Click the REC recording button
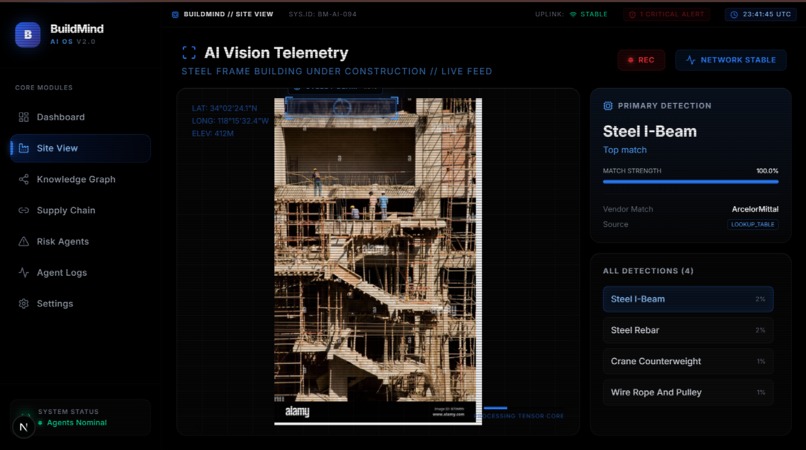The width and height of the screenshot is (806, 450). (641, 60)
